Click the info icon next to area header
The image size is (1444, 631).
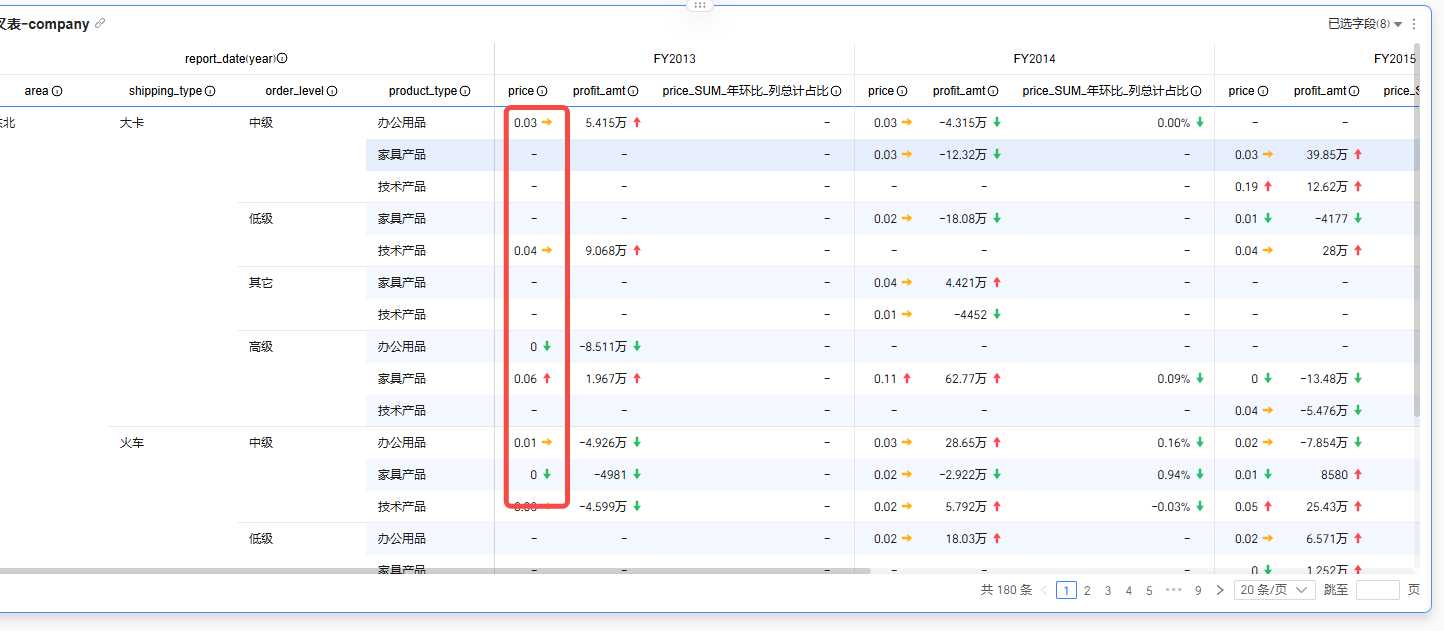[x=57, y=91]
